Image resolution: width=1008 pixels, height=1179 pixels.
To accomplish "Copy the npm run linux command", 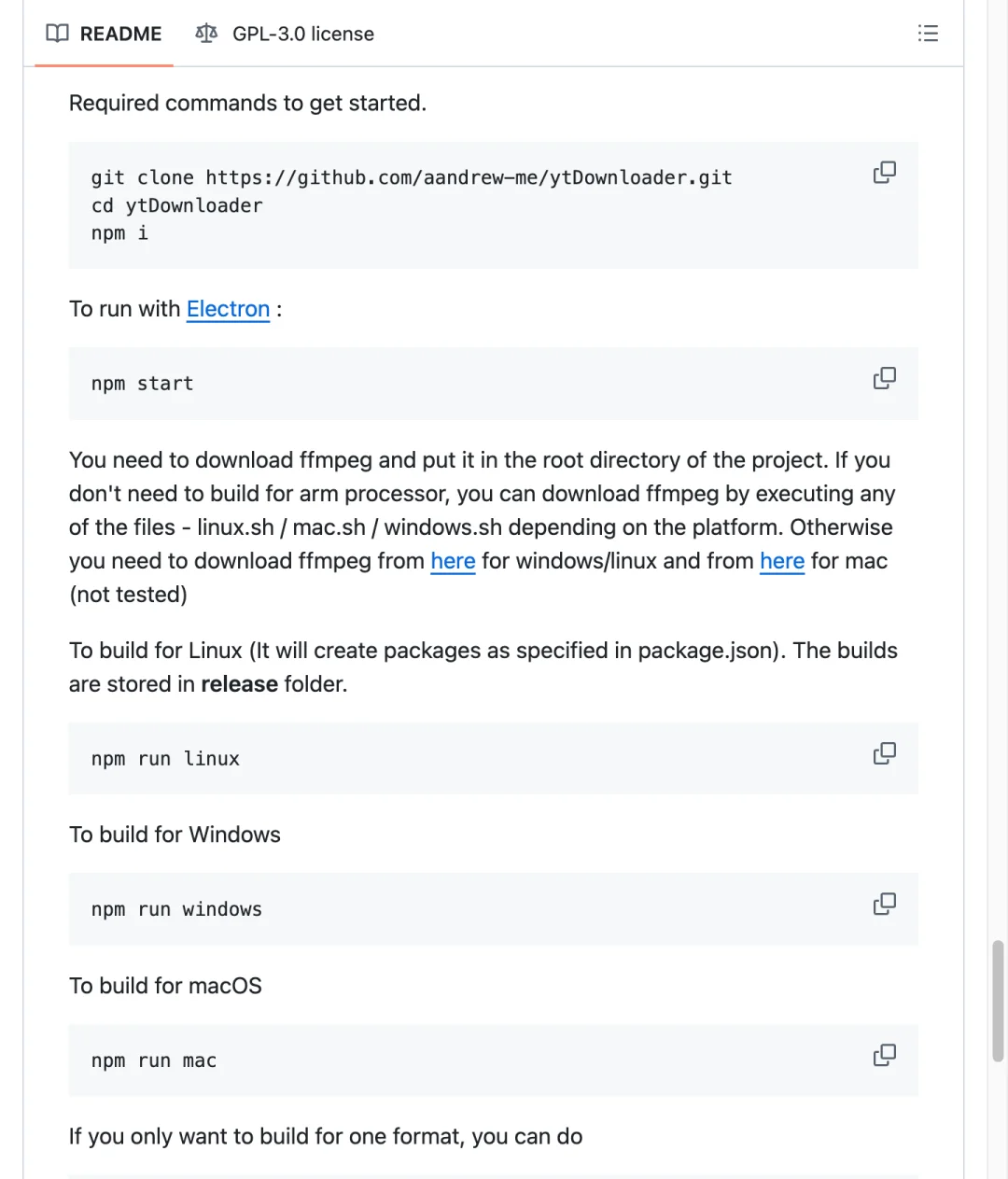I will (x=884, y=753).
